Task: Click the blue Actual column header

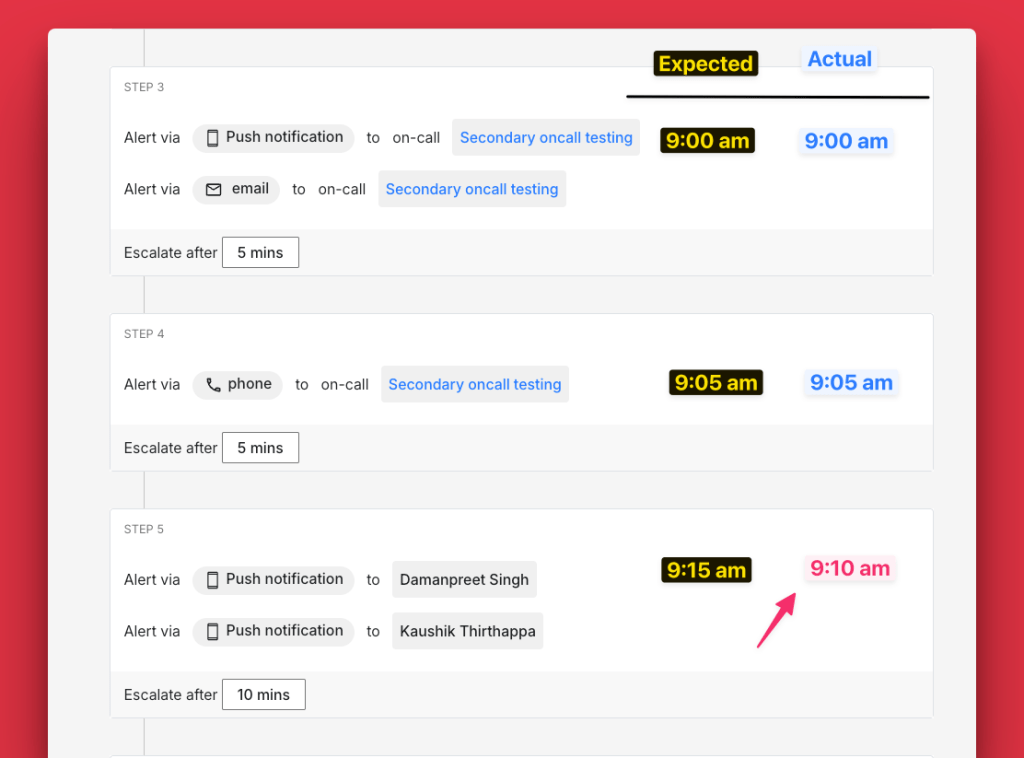Action: (839, 60)
